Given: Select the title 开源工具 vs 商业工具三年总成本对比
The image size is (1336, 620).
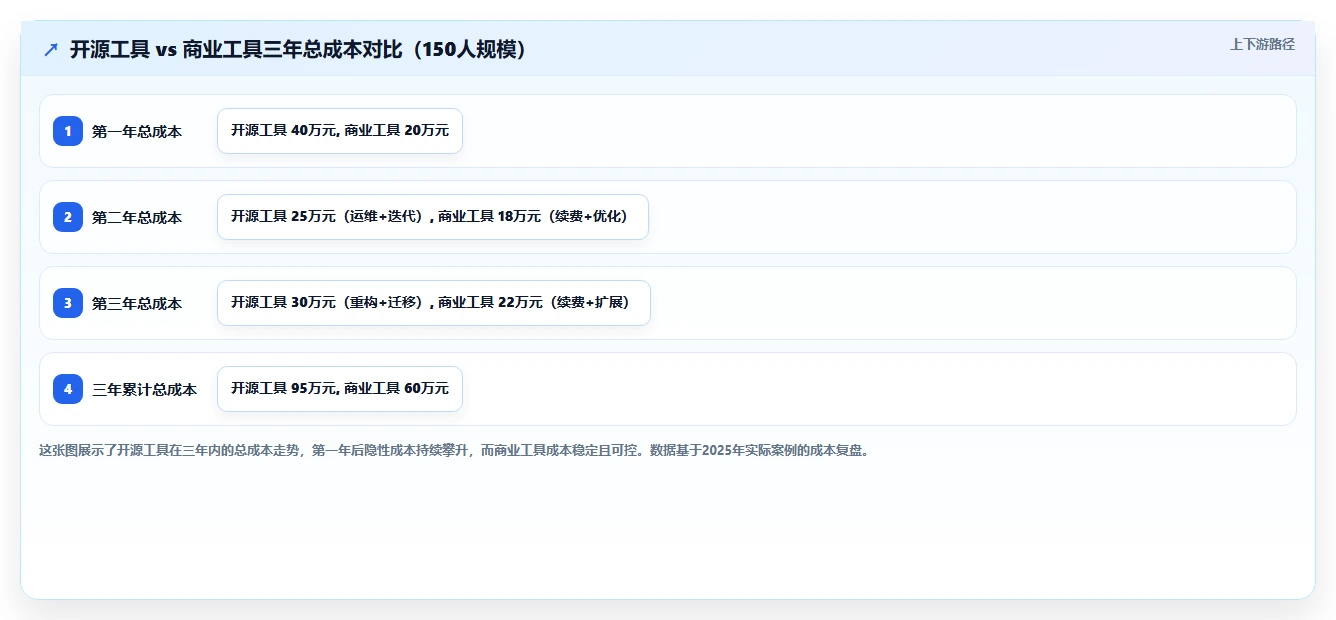Looking at the screenshot, I should pyautogui.click(x=298, y=49).
